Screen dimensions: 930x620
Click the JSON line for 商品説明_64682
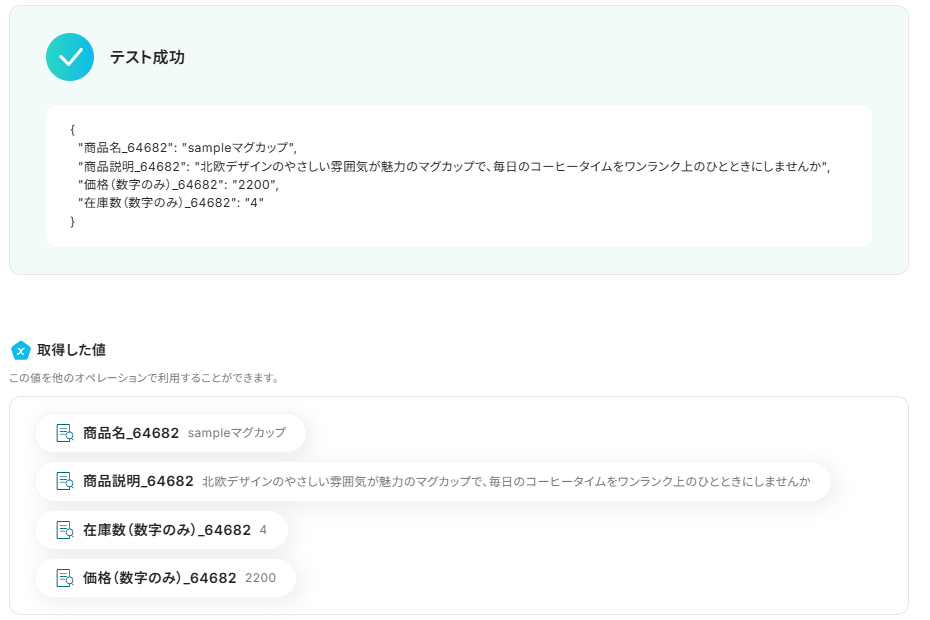coord(454,166)
